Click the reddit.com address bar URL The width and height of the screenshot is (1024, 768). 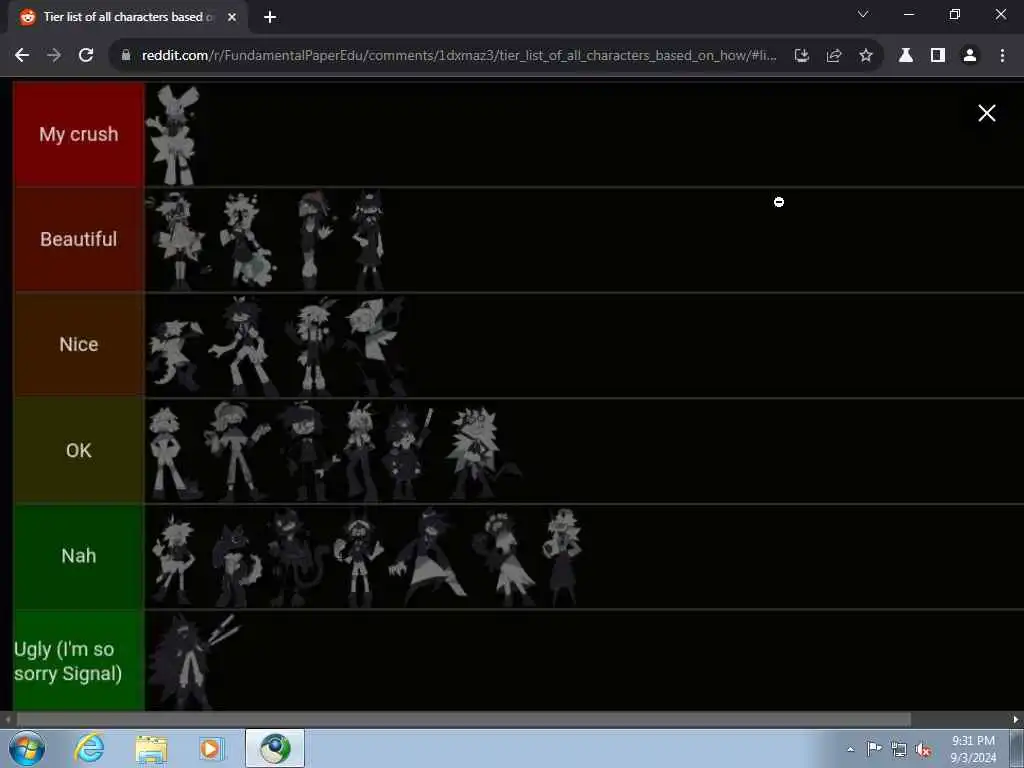pos(458,56)
